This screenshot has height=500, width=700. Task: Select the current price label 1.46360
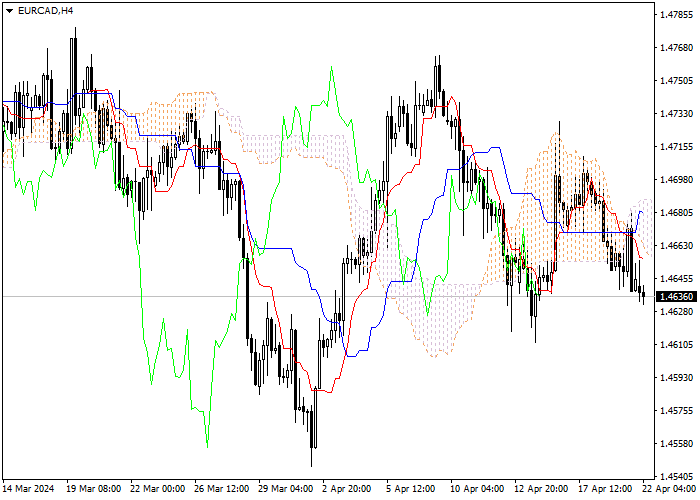[x=676, y=297]
